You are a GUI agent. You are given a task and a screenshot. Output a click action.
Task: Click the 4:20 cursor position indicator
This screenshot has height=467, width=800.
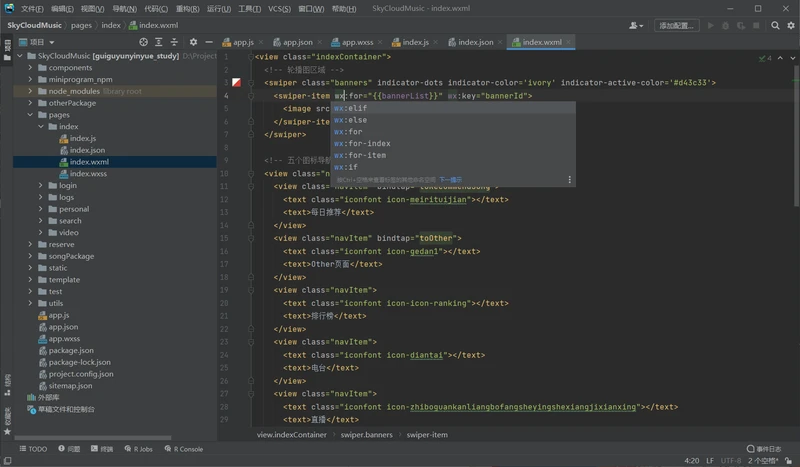point(691,460)
